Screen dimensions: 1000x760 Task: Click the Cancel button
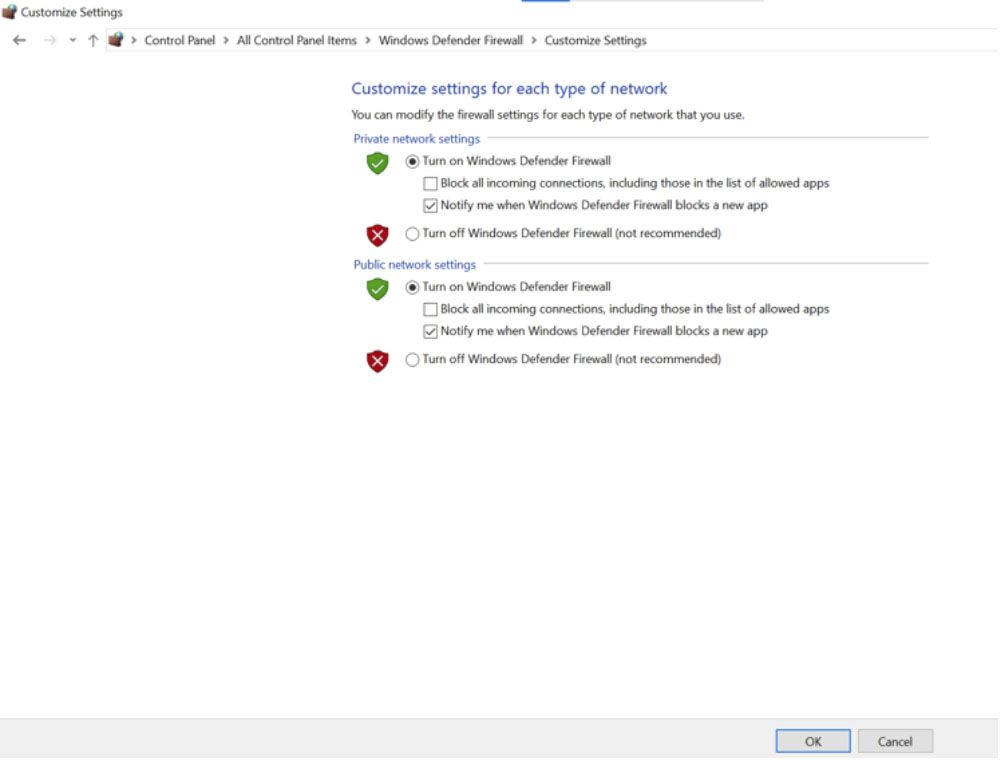895,741
